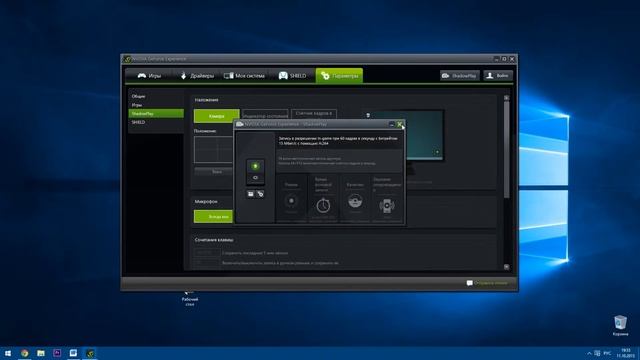This screenshot has width=640, height=360.
Task: Click the shadow time stopwatch icon
Action: click(x=323, y=205)
